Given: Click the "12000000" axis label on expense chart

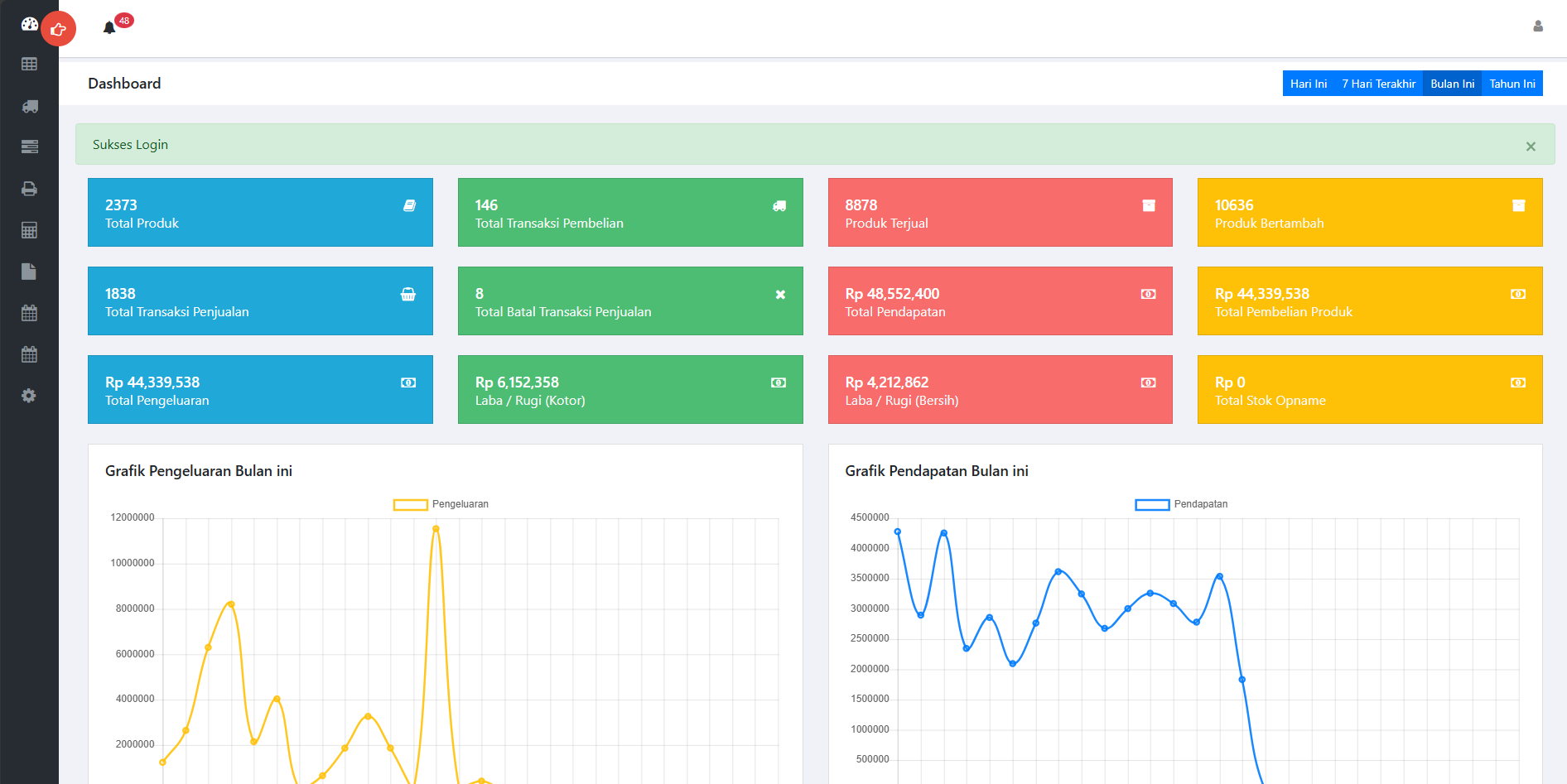Looking at the screenshot, I should click(133, 518).
